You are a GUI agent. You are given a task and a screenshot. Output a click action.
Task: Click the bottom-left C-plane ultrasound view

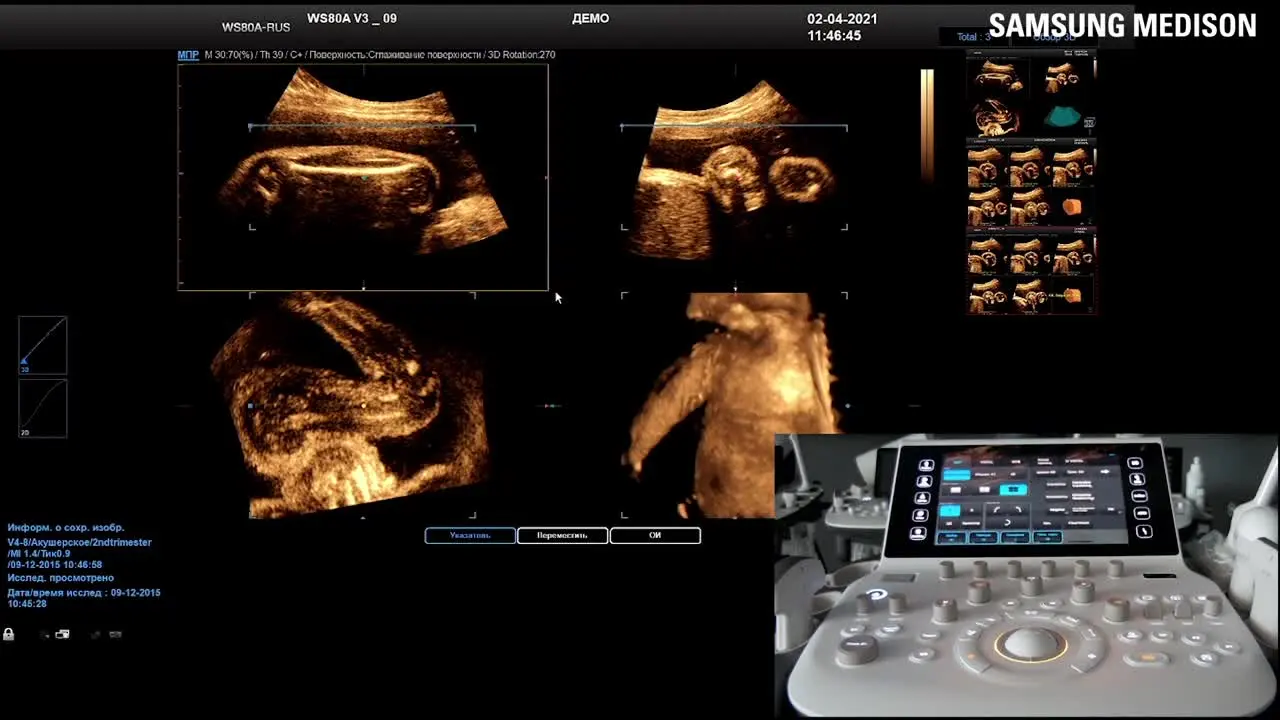[x=362, y=405]
